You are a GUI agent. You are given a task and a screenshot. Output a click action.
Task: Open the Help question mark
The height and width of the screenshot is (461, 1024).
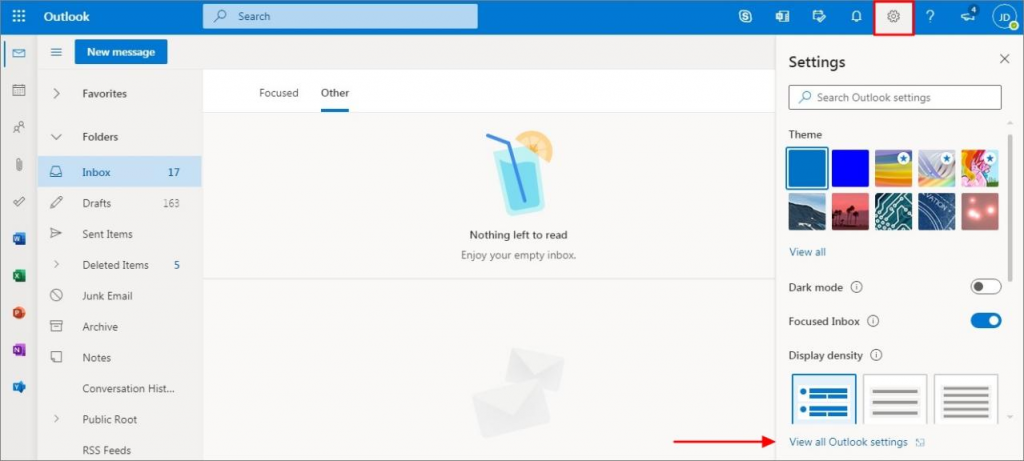[931, 16]
